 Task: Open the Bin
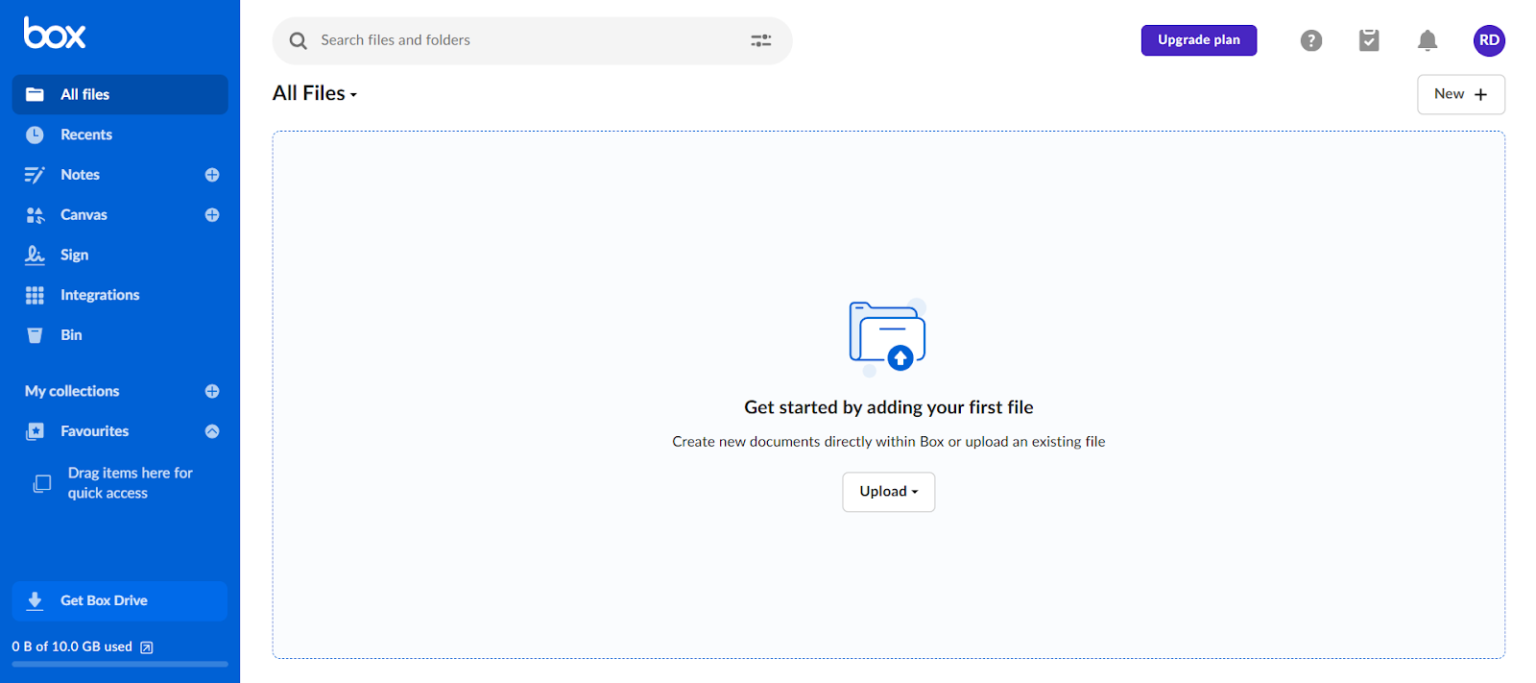coord(71,334)
